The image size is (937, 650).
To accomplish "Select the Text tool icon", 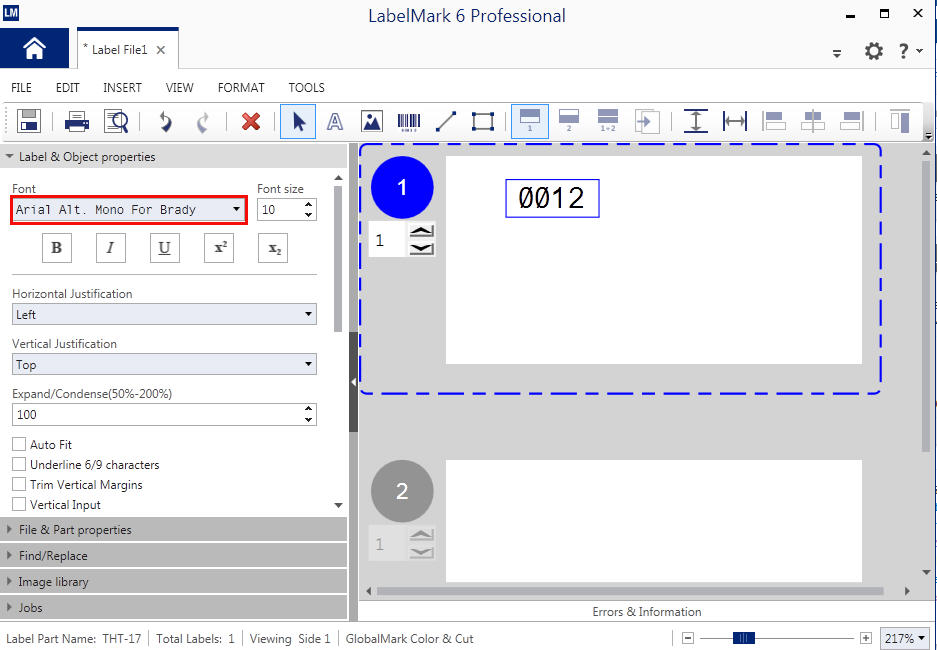I will pyautogui.click(x=335, y=121).
